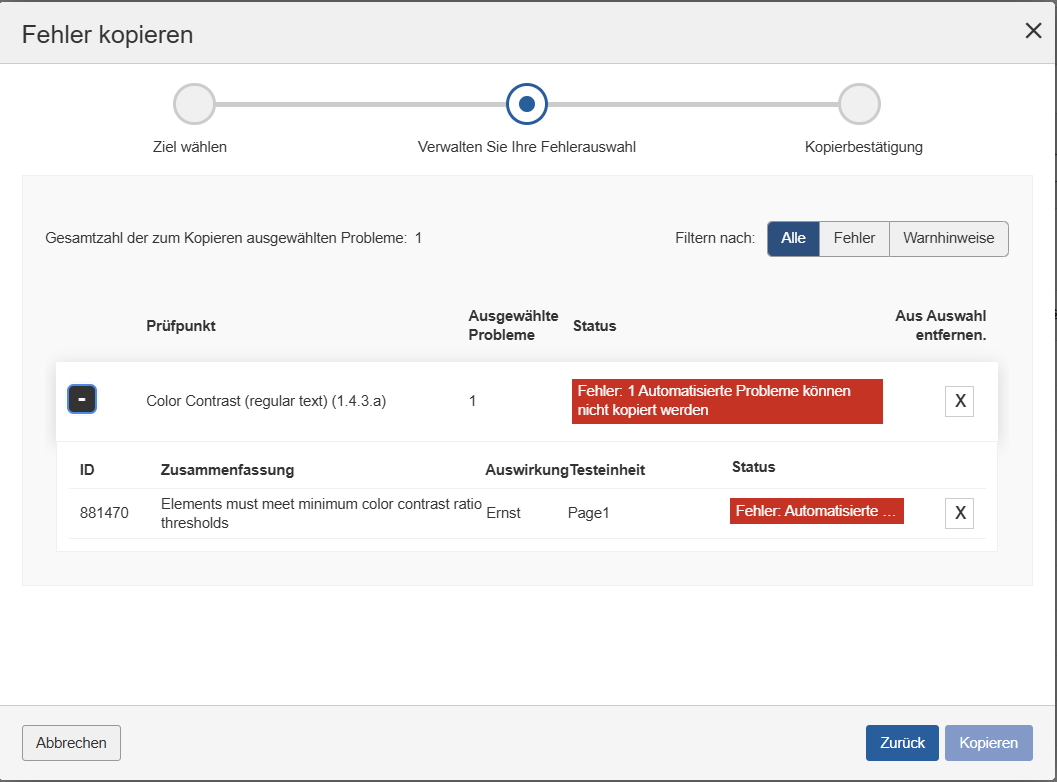Close the Fehler kopieren dialog

(x=1033, y=31)
